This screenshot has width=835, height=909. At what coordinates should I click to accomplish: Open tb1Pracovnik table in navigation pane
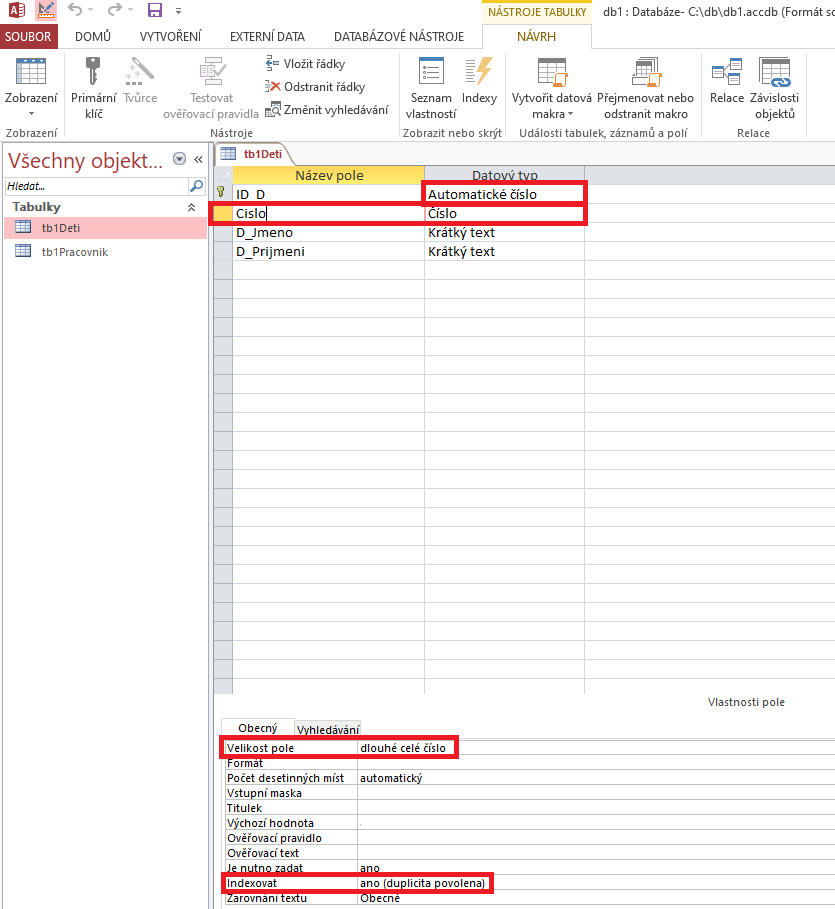pyautogui.click(x=74, y=252)
